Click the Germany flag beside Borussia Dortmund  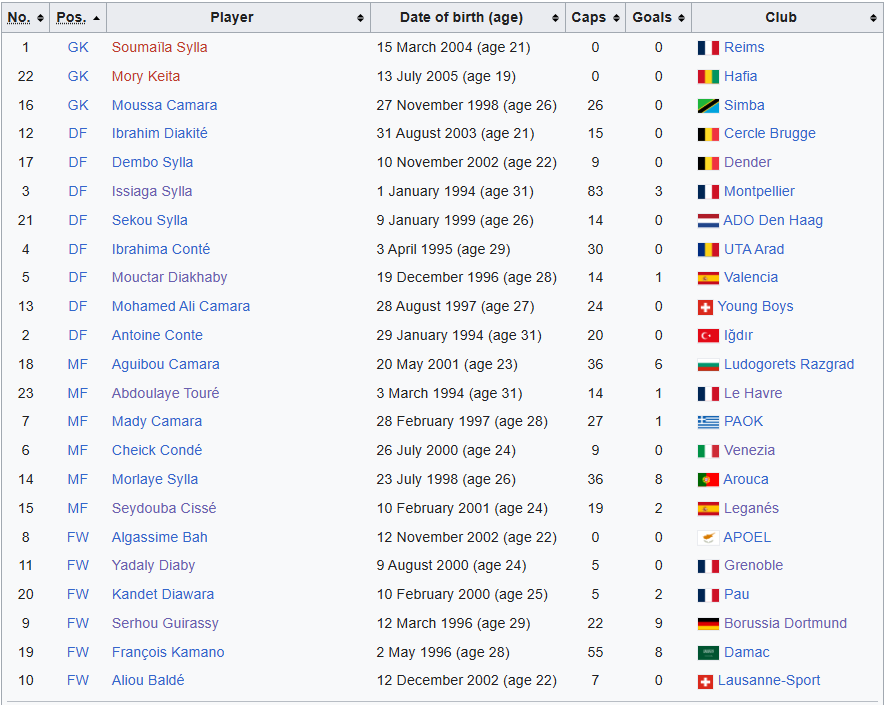click(x=708, y=624)
